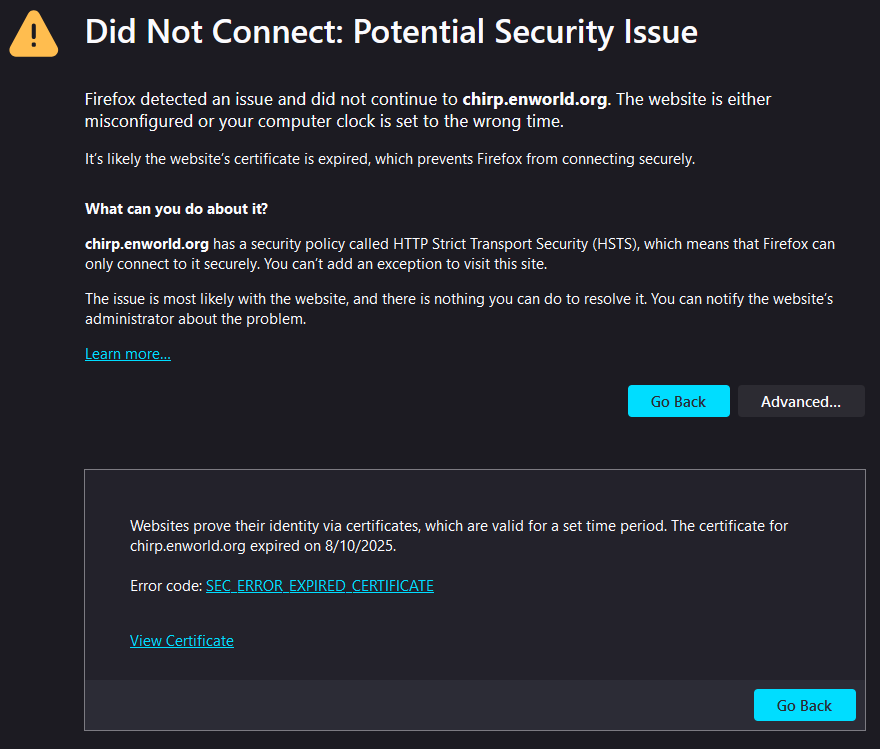
Task: Expand the Advanced… details button
Action: tap(801, 401)
